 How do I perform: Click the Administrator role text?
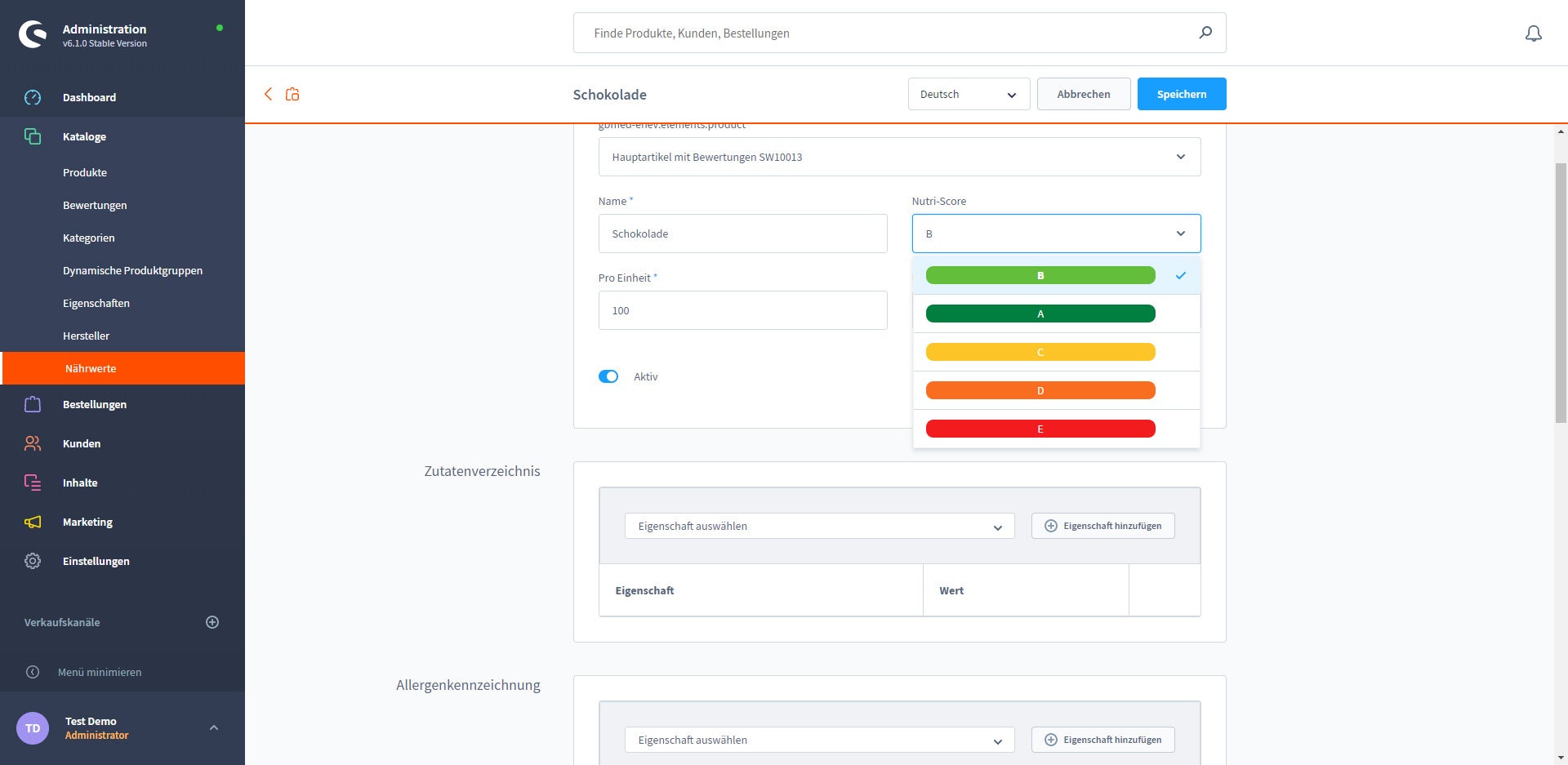pos(96,735)
